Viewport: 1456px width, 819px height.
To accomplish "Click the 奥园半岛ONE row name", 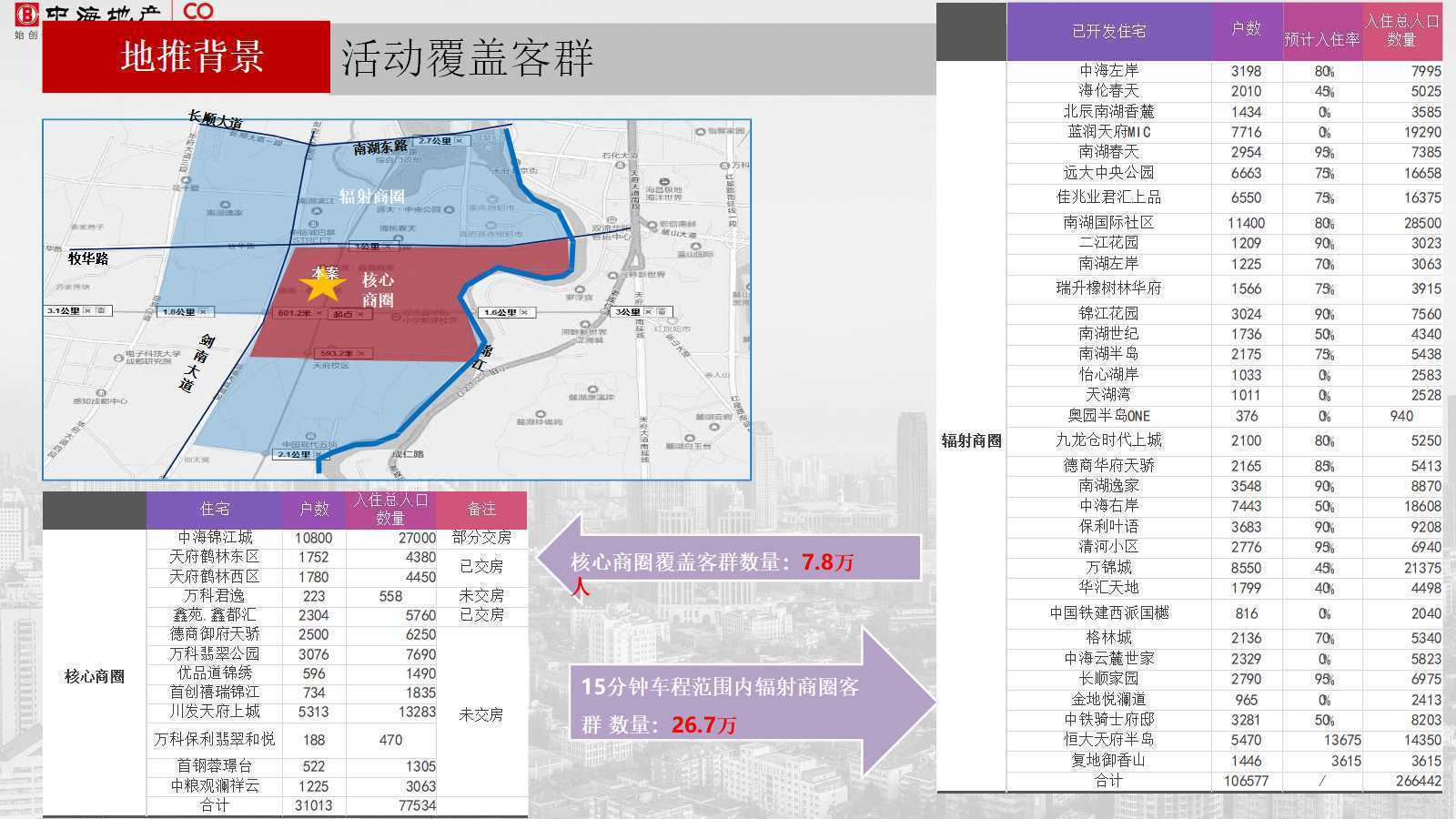I will click(1108, 416).
